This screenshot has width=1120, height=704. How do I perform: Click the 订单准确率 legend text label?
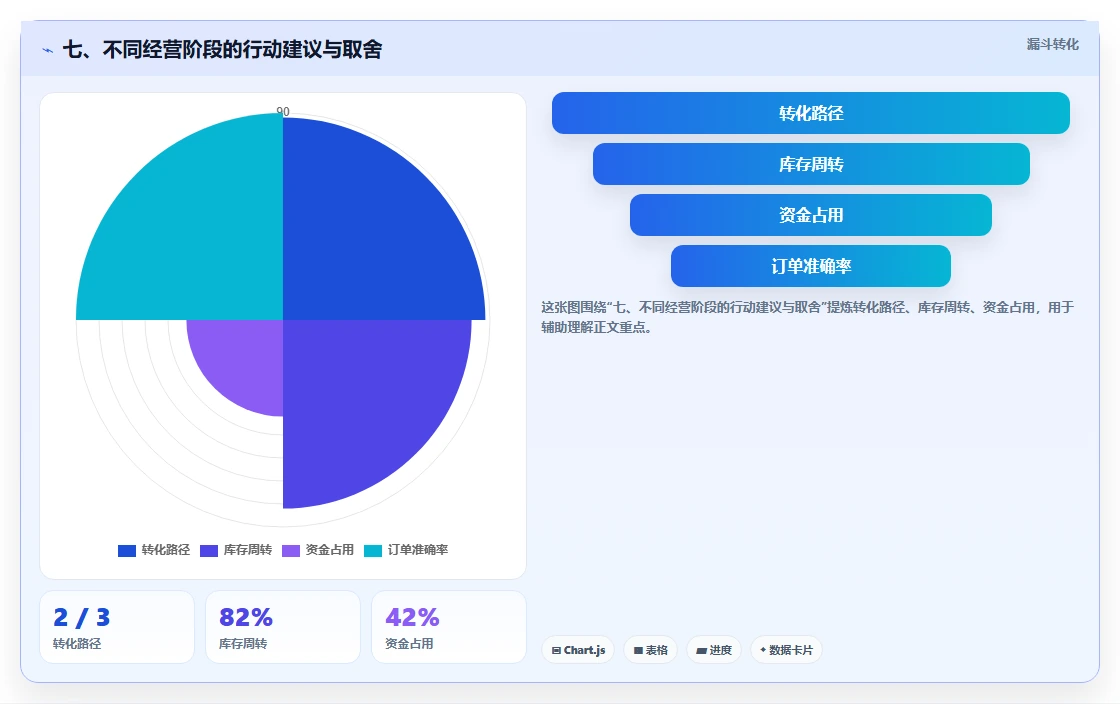tap(418, 550)
